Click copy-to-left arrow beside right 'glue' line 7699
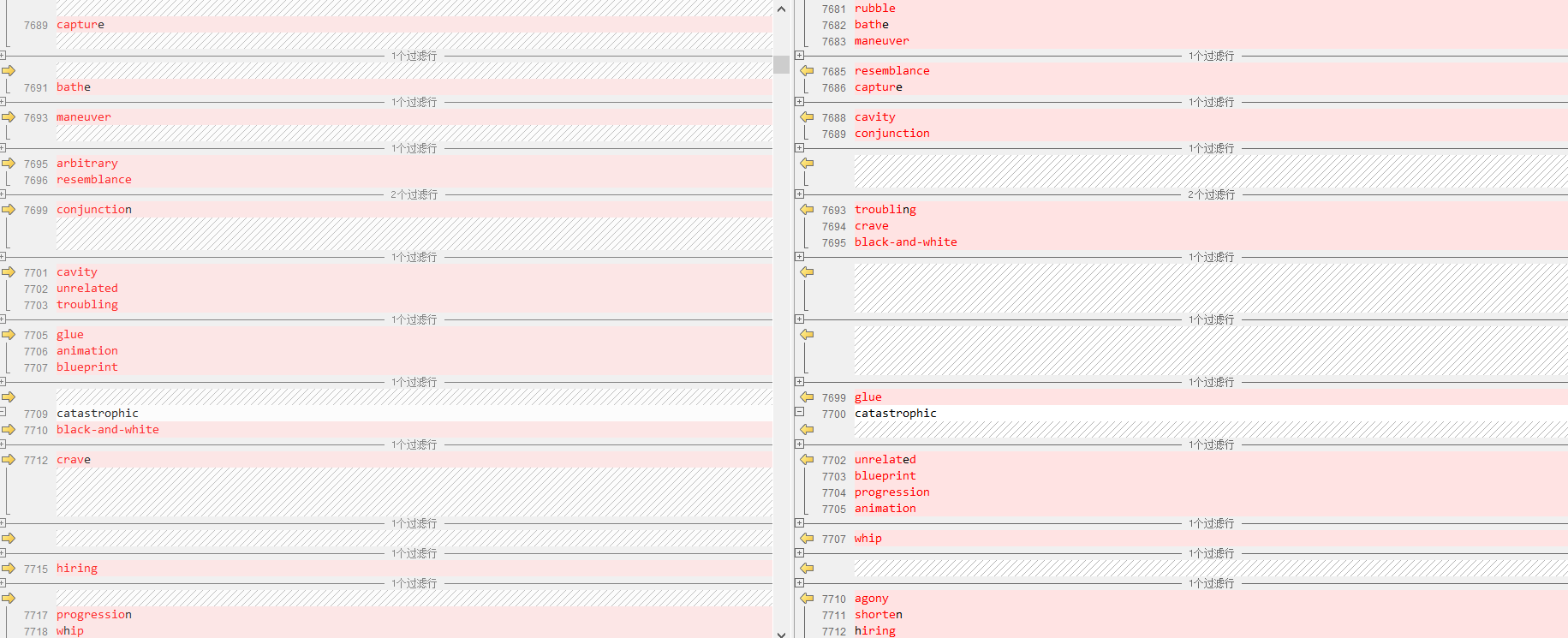This screenshot has width=1568, height=638. [807, 397]
